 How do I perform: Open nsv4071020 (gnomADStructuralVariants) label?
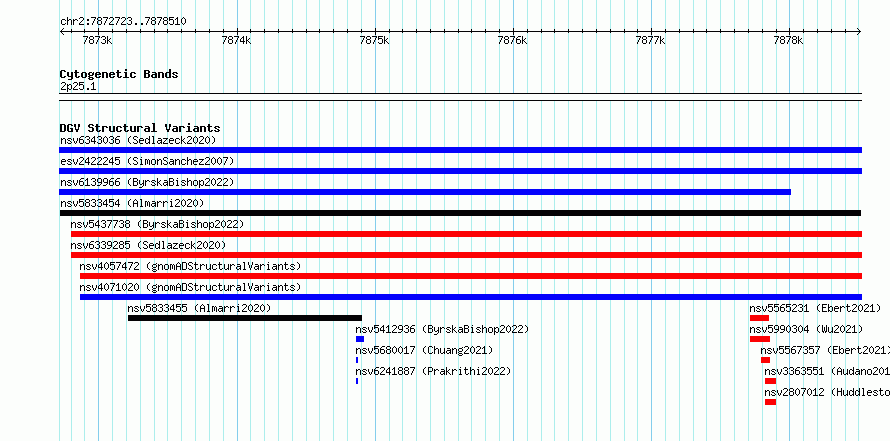190,287
